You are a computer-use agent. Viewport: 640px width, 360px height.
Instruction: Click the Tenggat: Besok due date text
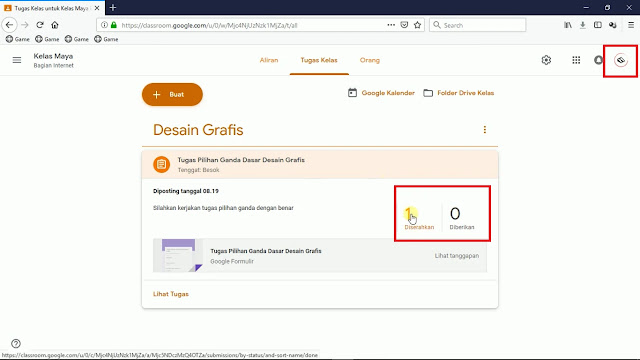(198, 170)
